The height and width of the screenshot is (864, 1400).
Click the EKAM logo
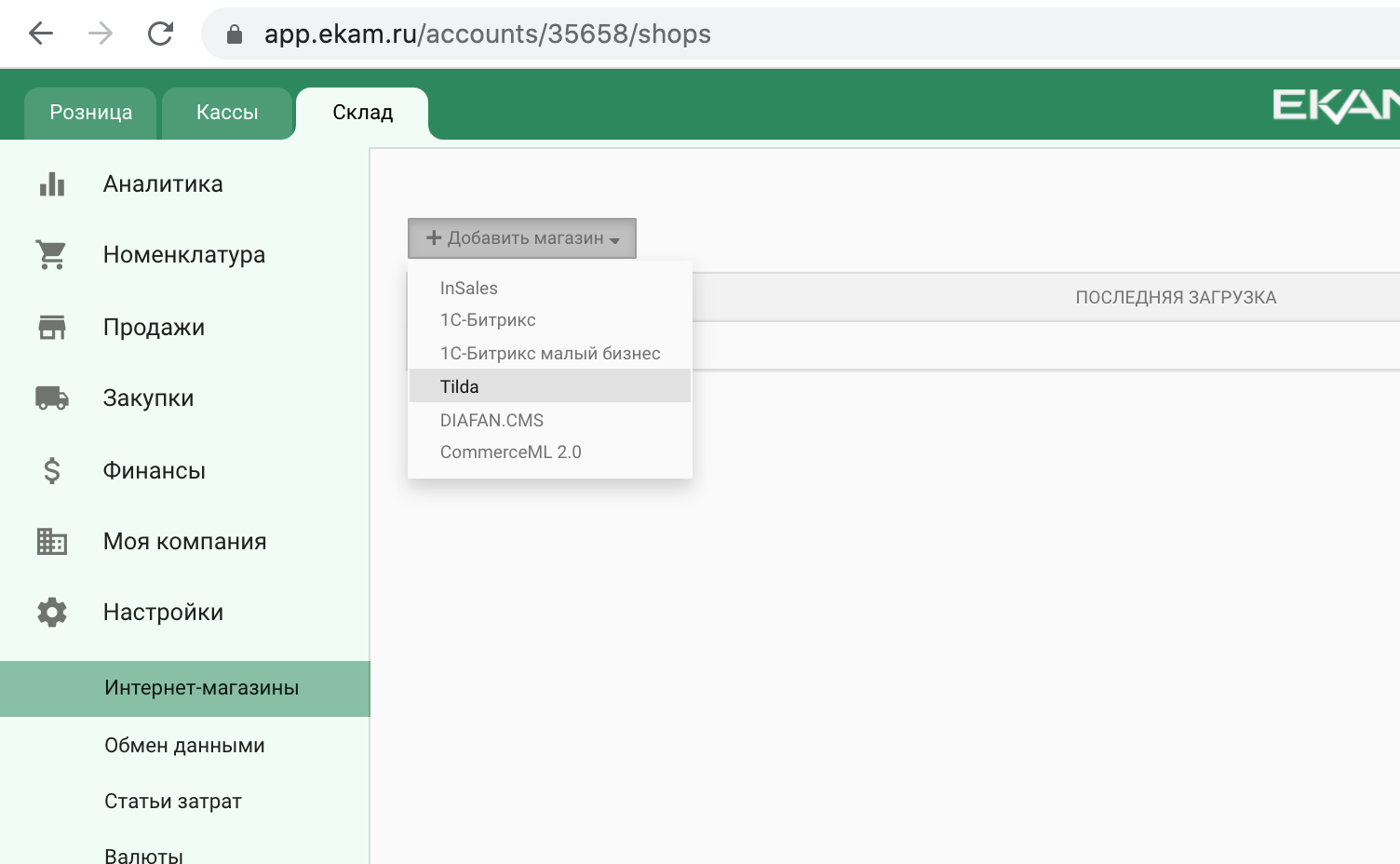pyautogui.click(x=1336, y=105)
